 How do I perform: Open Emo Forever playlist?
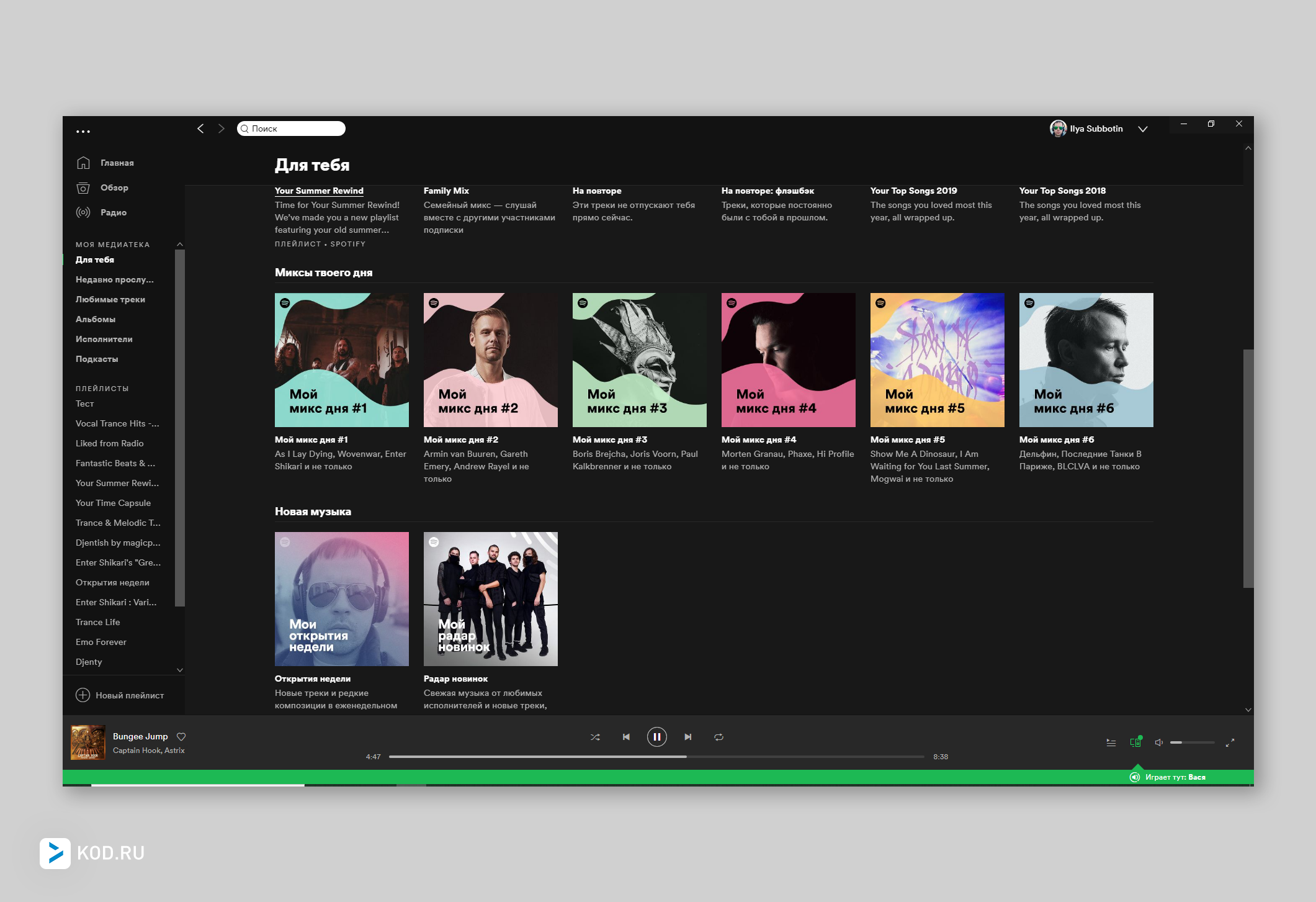pyautogui.click(x=101, y=642)
